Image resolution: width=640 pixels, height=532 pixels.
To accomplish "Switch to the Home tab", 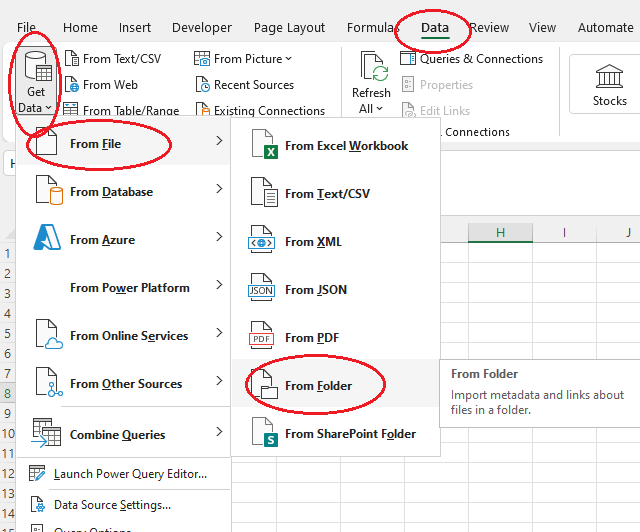I will coord(80,27).
